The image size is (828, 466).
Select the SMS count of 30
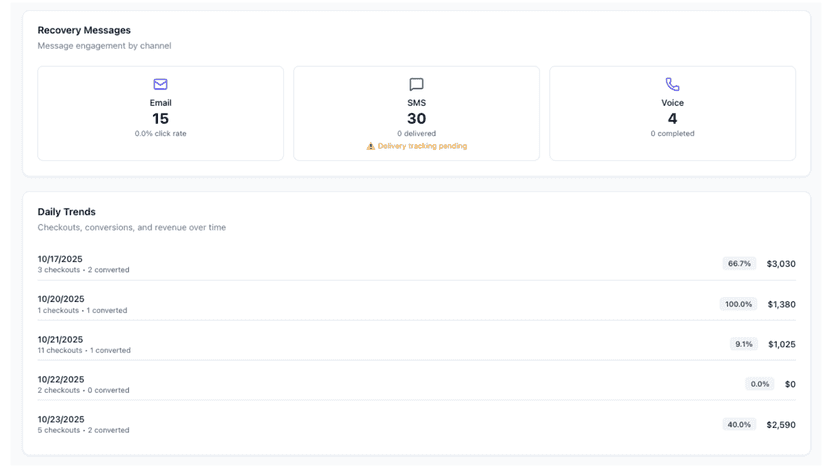pos(416,119)
